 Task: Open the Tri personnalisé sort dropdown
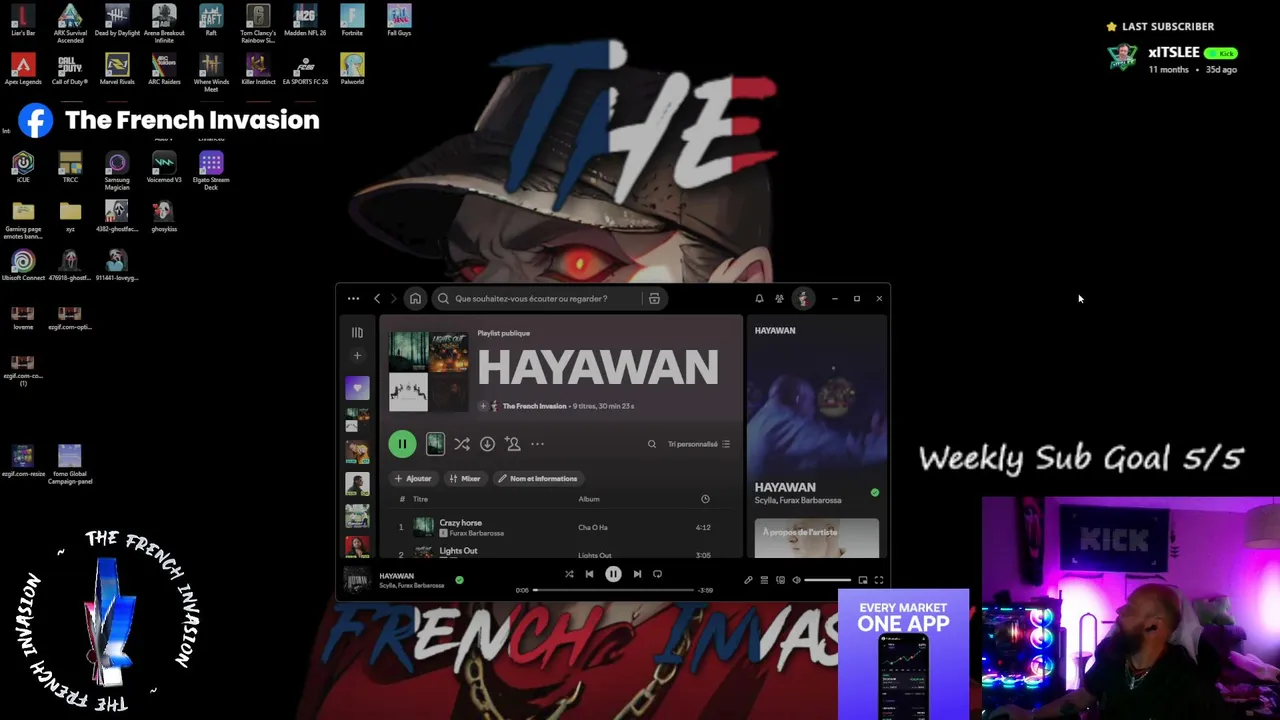click(x=699, y=444)
